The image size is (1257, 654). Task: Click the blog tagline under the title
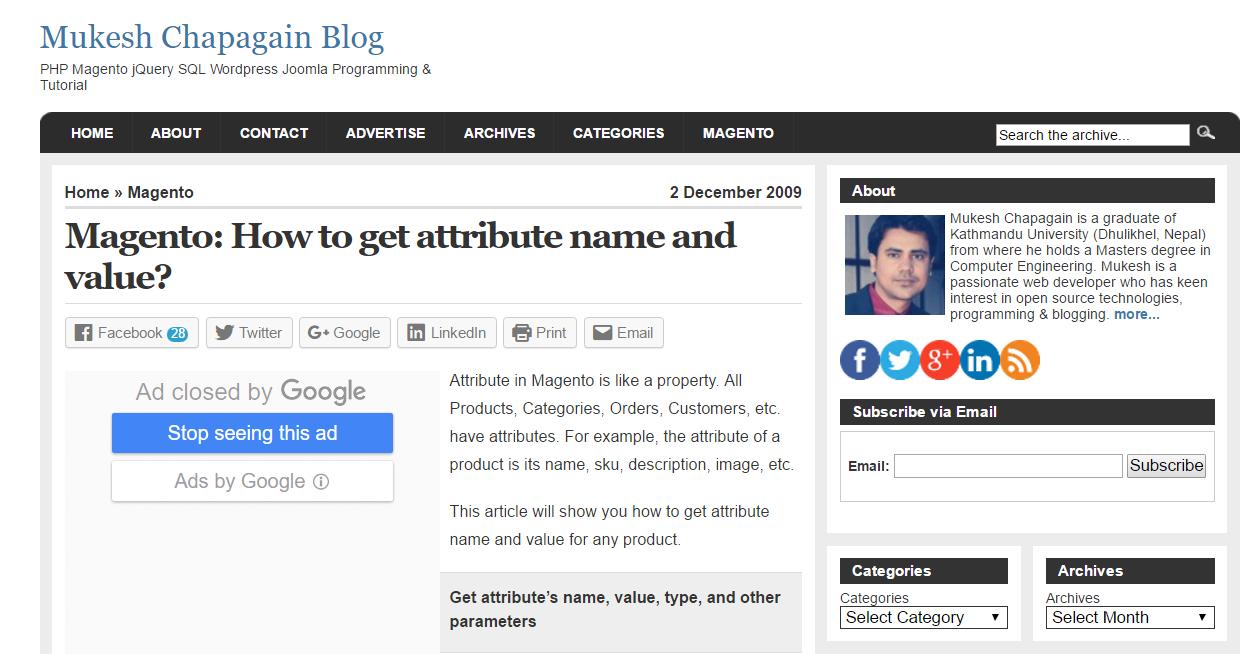[236, 77]
